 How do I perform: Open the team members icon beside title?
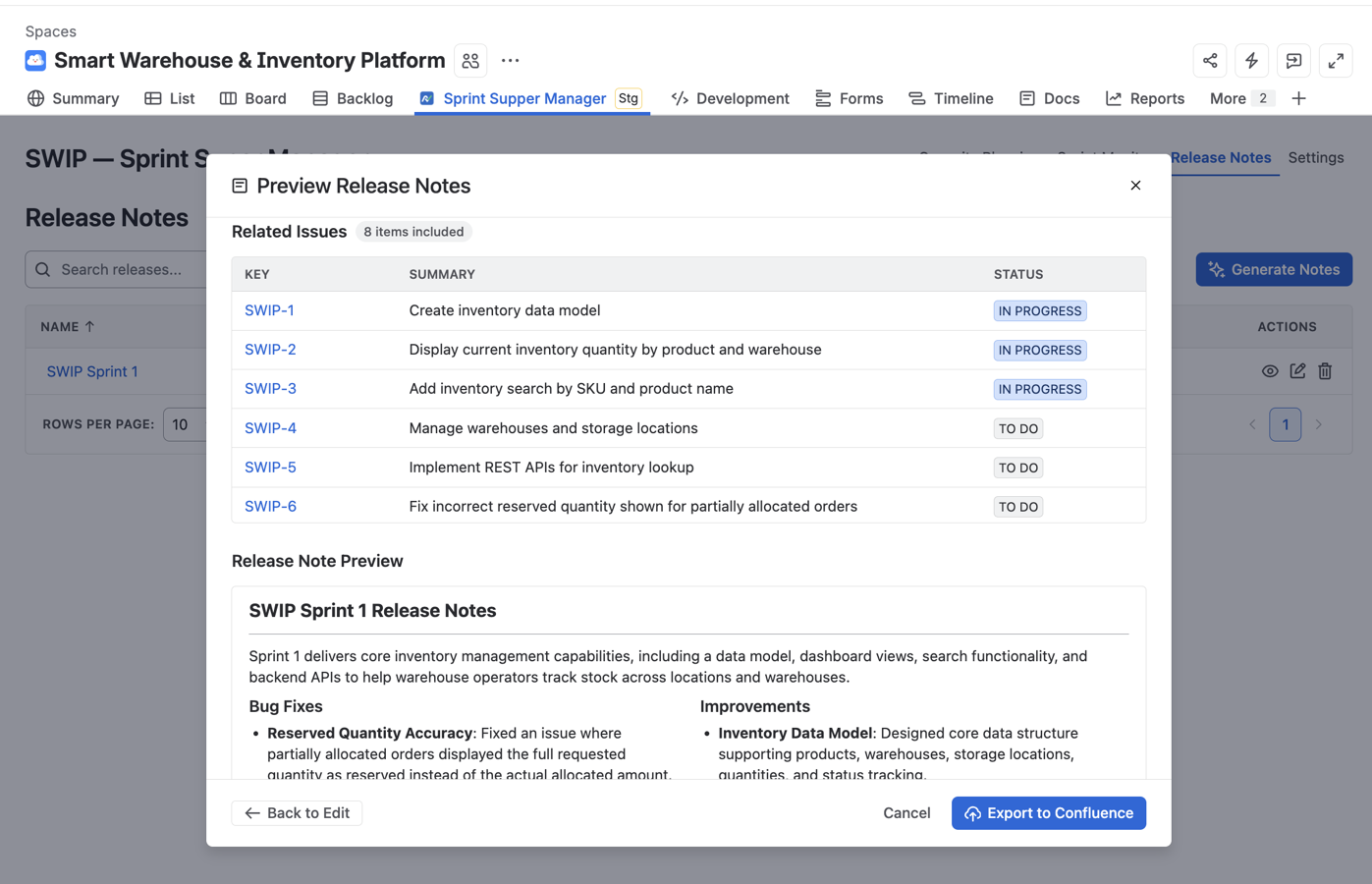click(x=470, y=61)
